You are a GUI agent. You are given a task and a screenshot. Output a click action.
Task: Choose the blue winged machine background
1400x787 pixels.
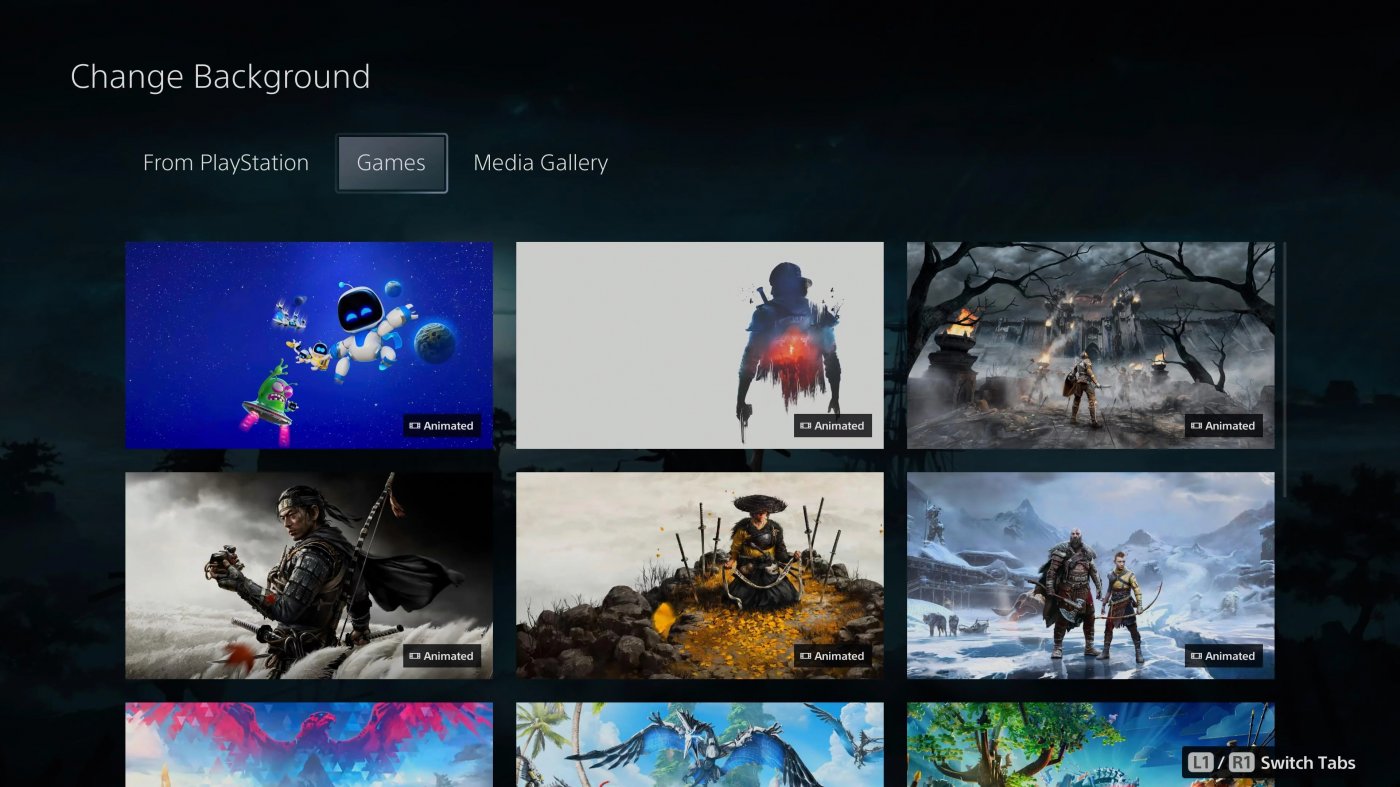pyautogui.click(x=700, y=744)
